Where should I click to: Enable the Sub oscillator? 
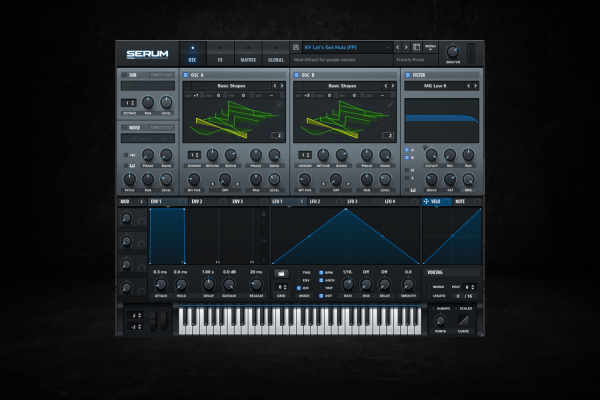(x=125, y=74)
